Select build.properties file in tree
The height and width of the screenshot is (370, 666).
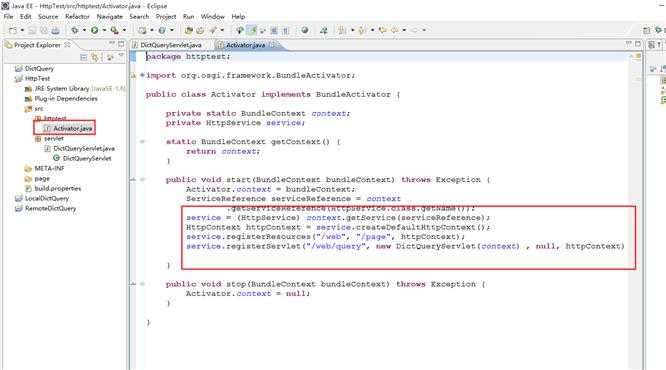[x=58, y=189]
